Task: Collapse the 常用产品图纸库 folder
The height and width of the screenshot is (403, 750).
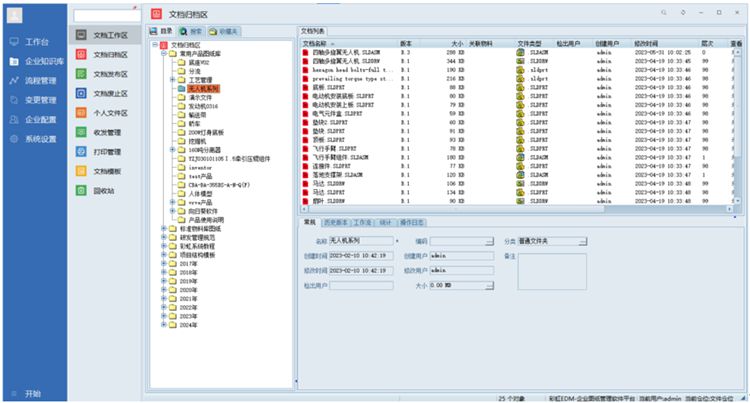Action: point(163,53)
